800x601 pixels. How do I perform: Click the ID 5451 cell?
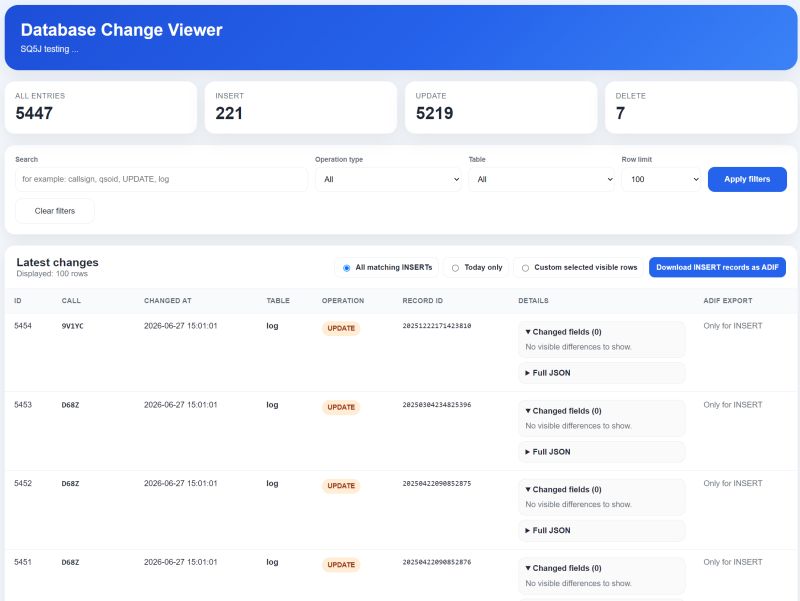click(23, 562)
